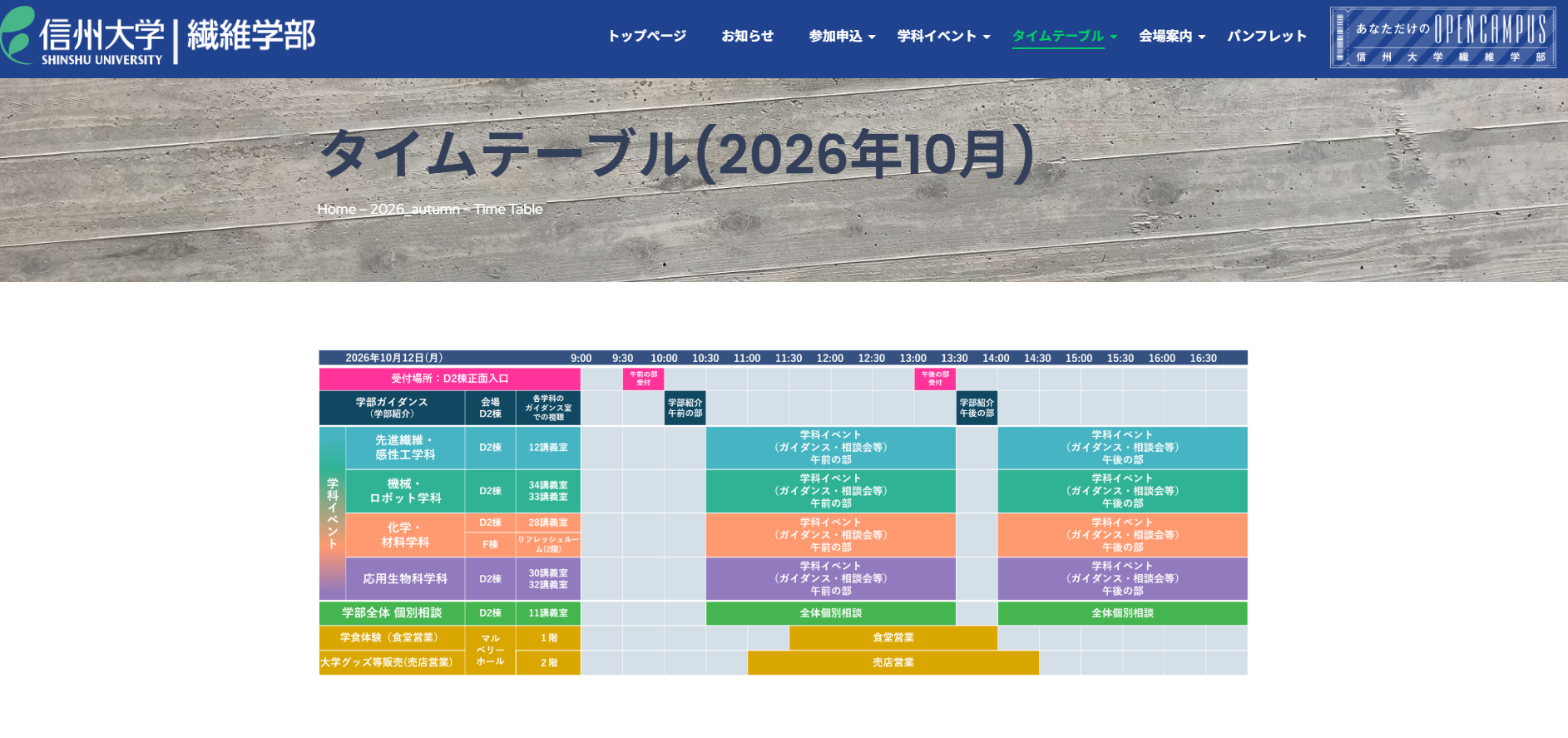Open the OPEN CAMPUS banner image
Screen dimensions: 1568x738
(x=1442, y=37)
